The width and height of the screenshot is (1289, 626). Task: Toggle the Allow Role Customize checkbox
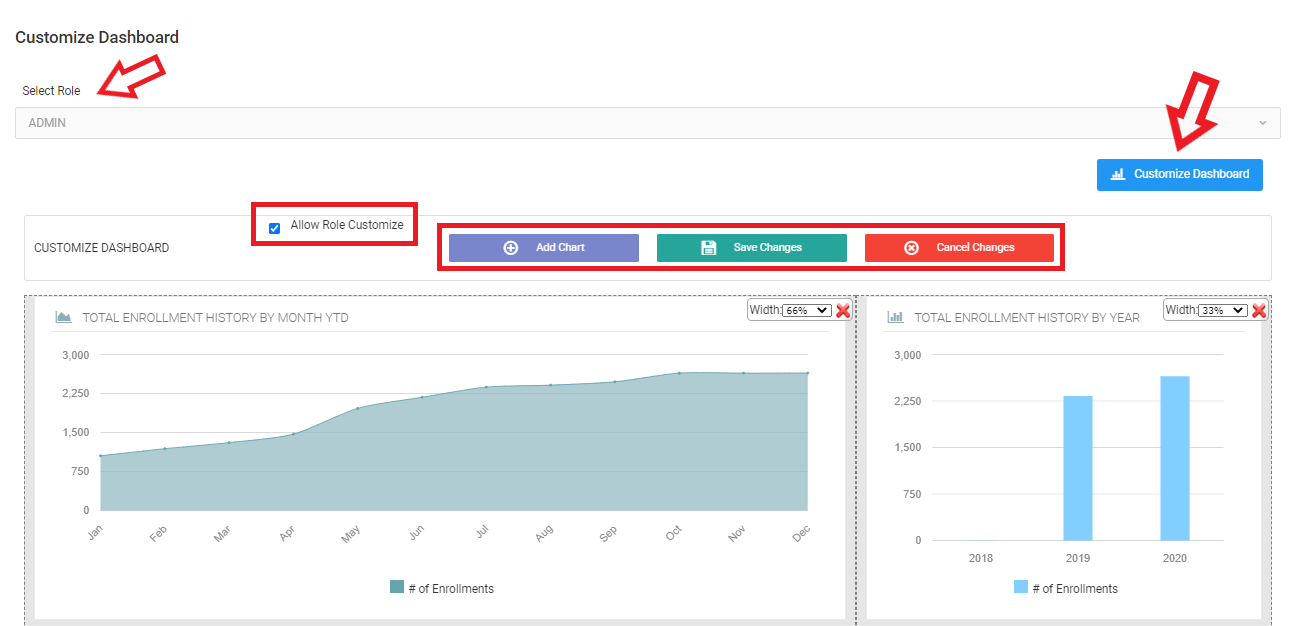[x=274, y=228]
